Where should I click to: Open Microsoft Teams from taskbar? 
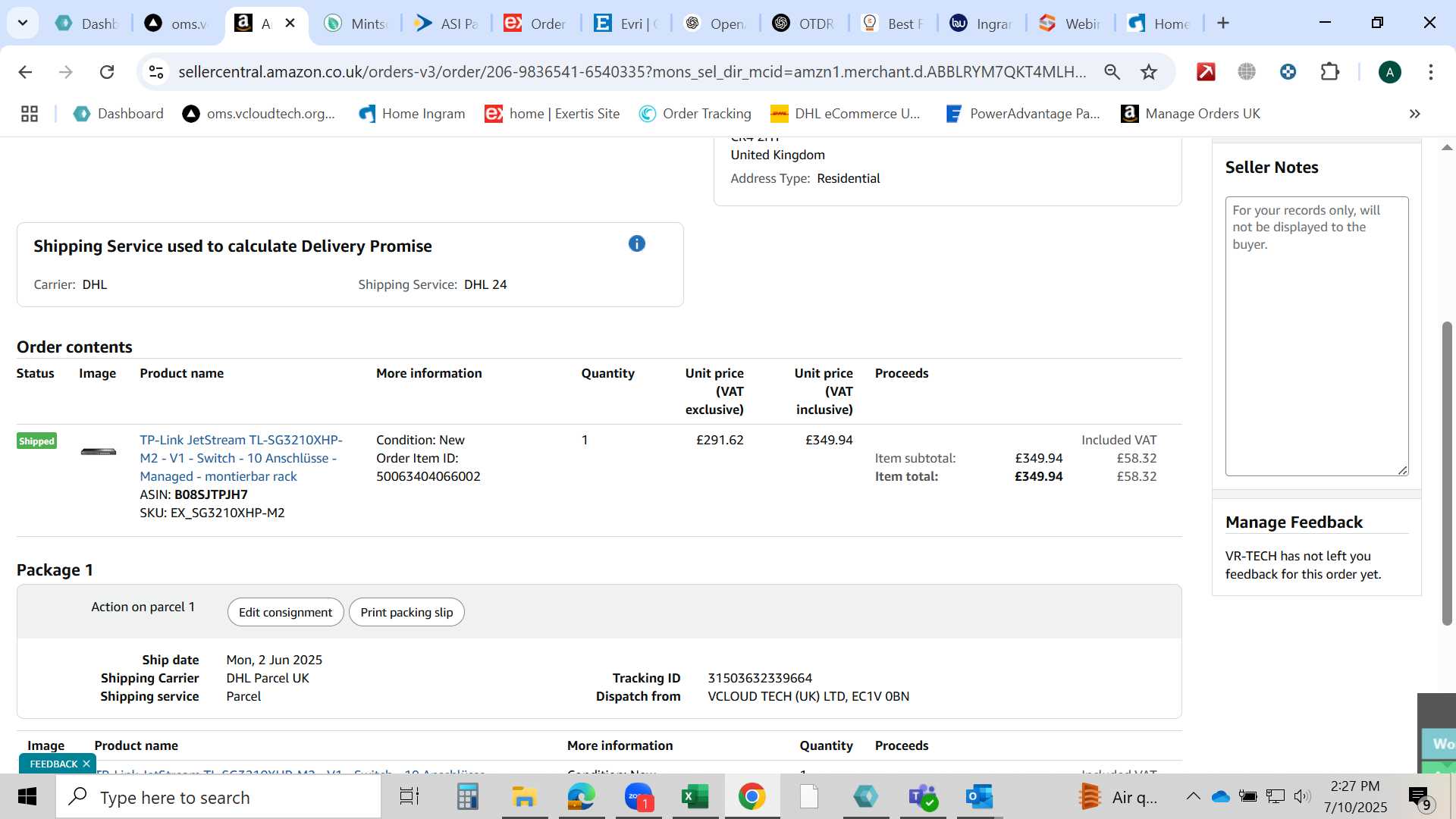pos(923,797)
